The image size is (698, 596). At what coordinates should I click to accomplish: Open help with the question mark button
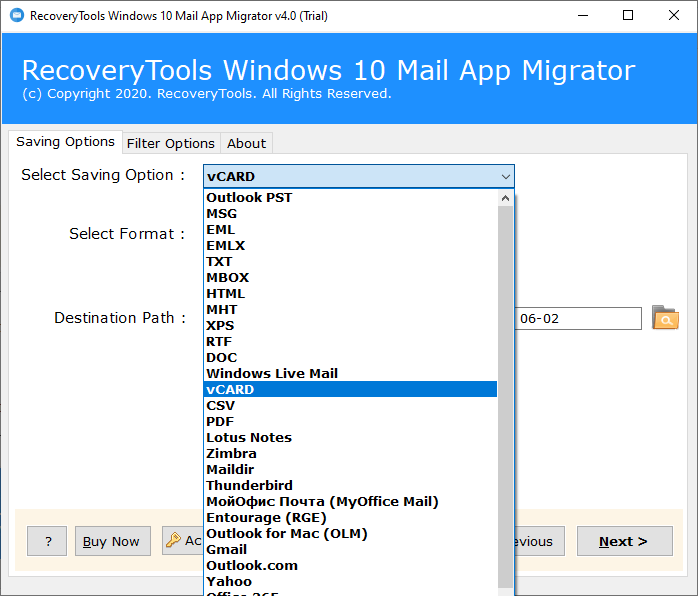[47, 541]
